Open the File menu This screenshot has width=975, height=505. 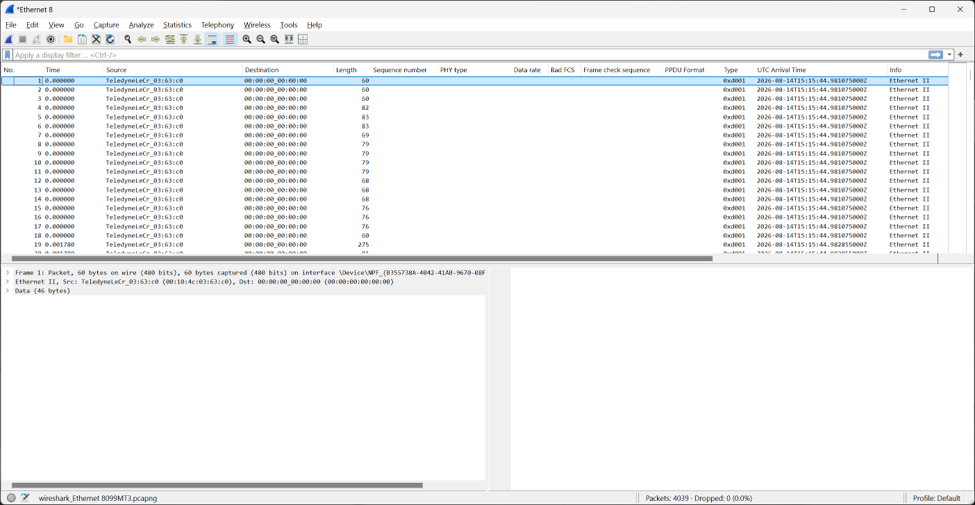pyautogui.click(x=11, y=25)
